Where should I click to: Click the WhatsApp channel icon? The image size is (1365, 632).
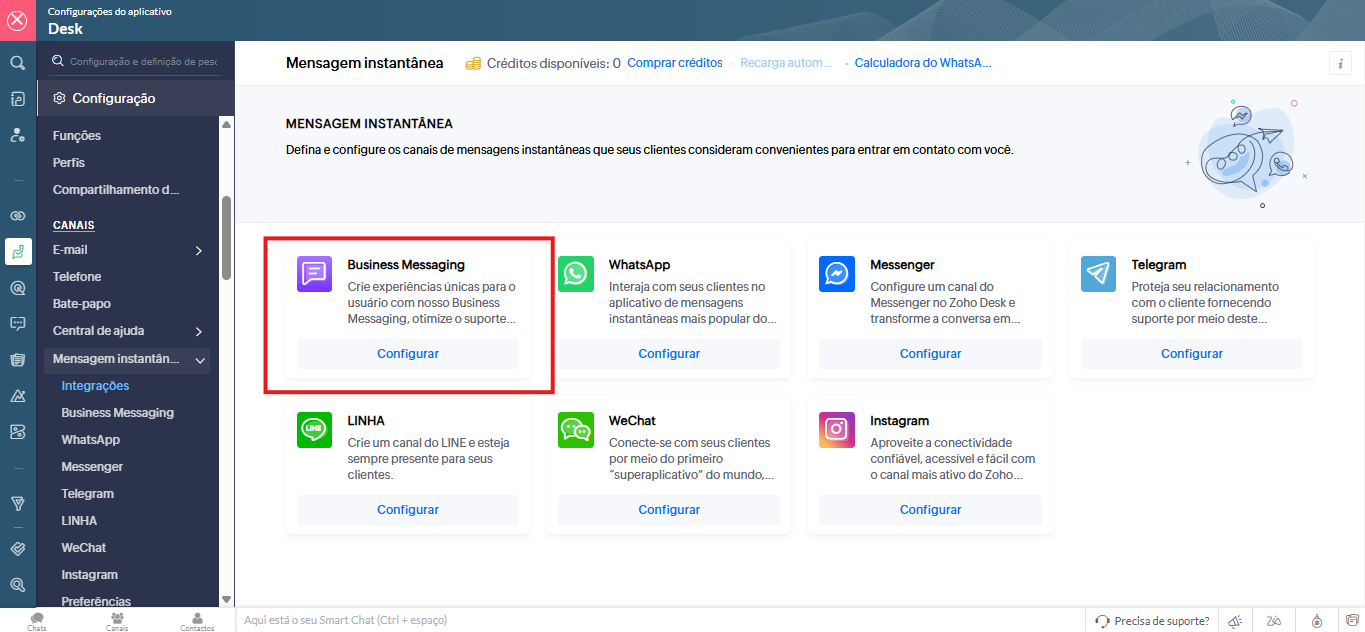pyautogui.click(x=575, y=274)
